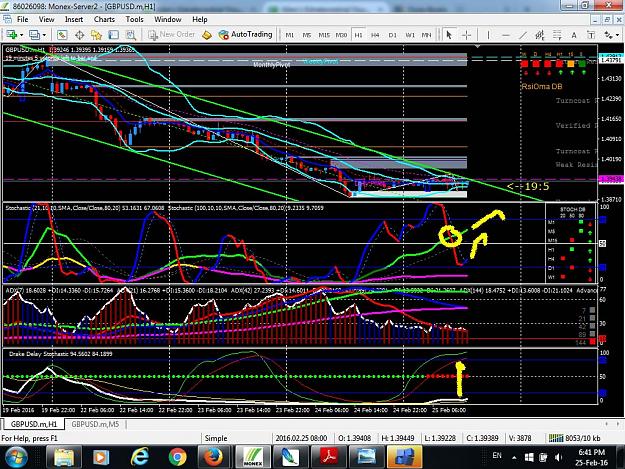Open the Windows Start button

tap(16, 457)
